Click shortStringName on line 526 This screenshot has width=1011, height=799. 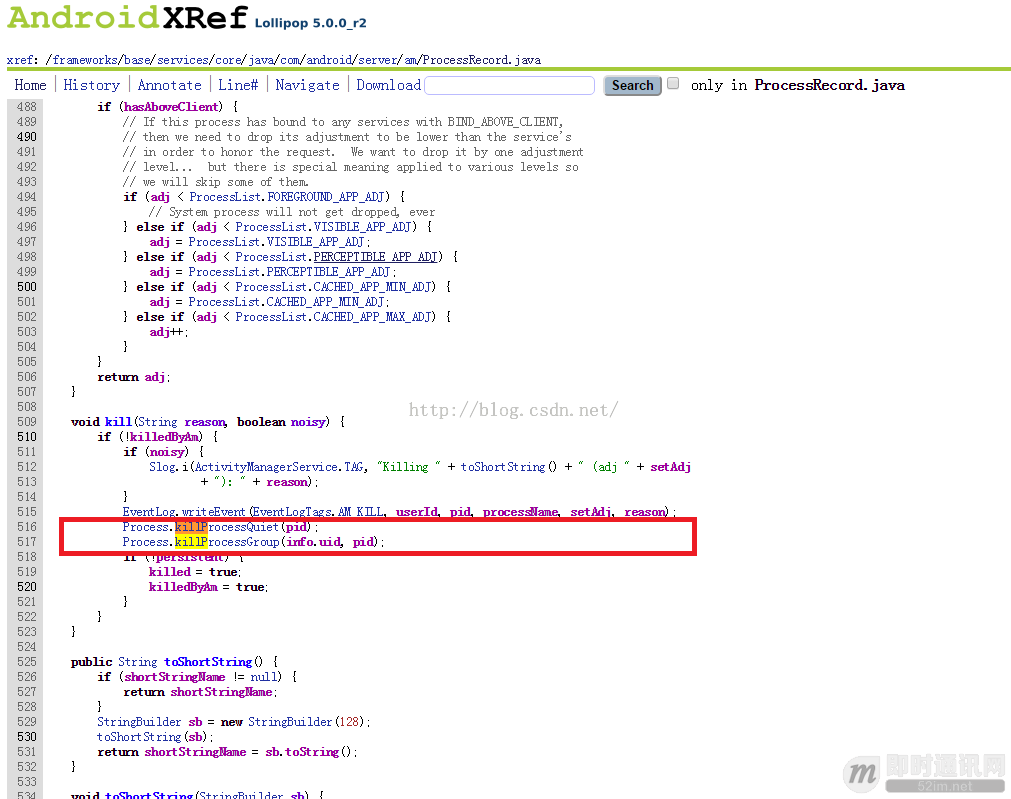175,677
